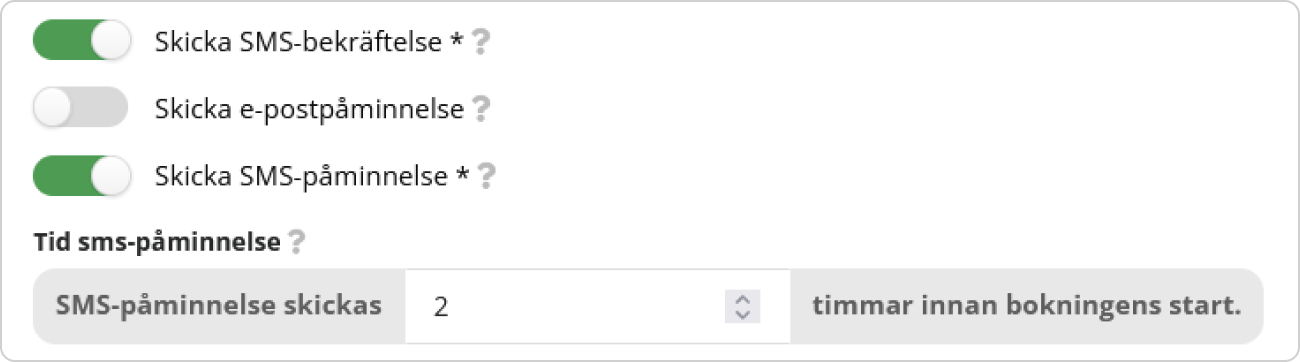1300x362 pixels.
Task: Click green track of SMS-påminnelse switch
Action: [x=60, y=176]
